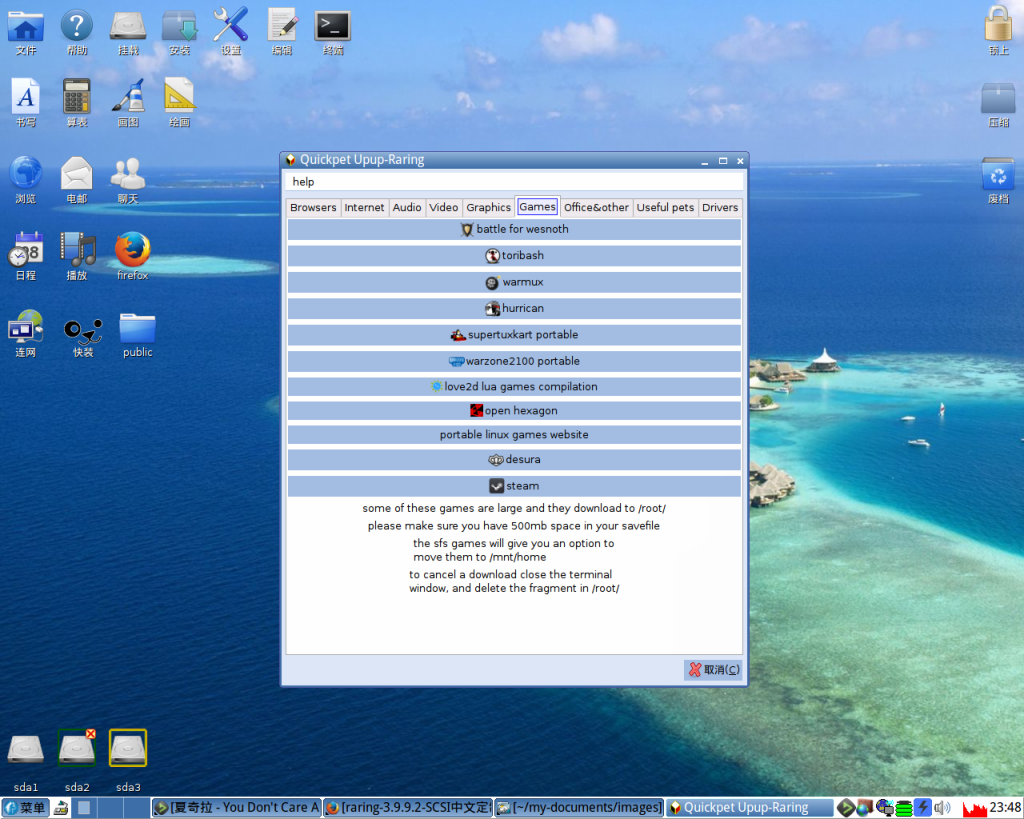Open the 菜单 start menu button

point(25,808)
